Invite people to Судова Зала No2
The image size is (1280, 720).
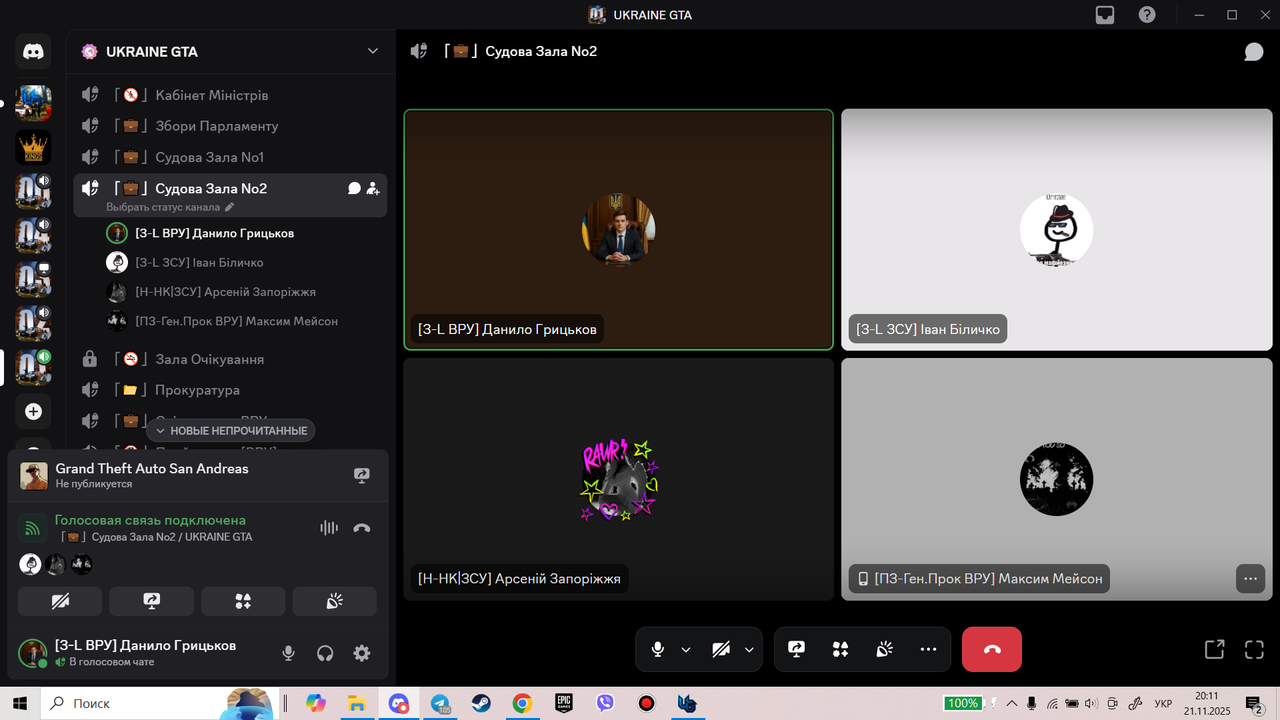pyautogui.click(x=373, y=188)
